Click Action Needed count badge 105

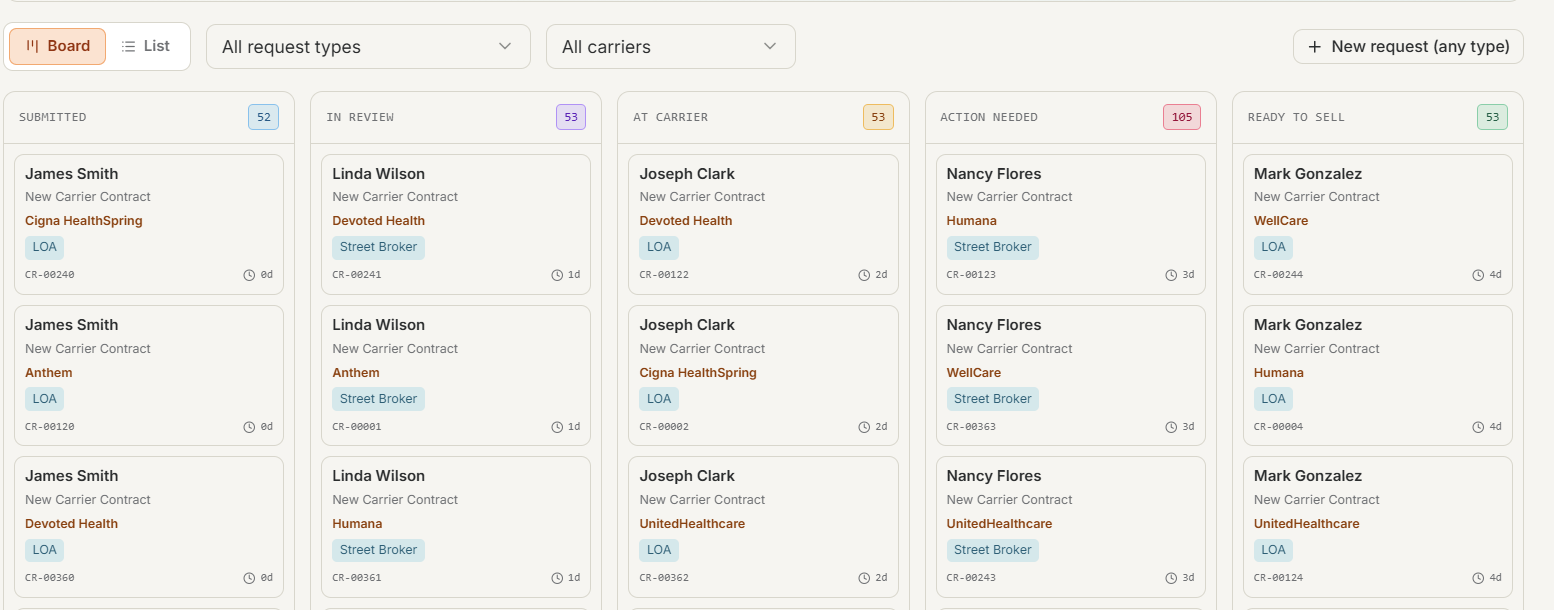tap(1182, 117)
